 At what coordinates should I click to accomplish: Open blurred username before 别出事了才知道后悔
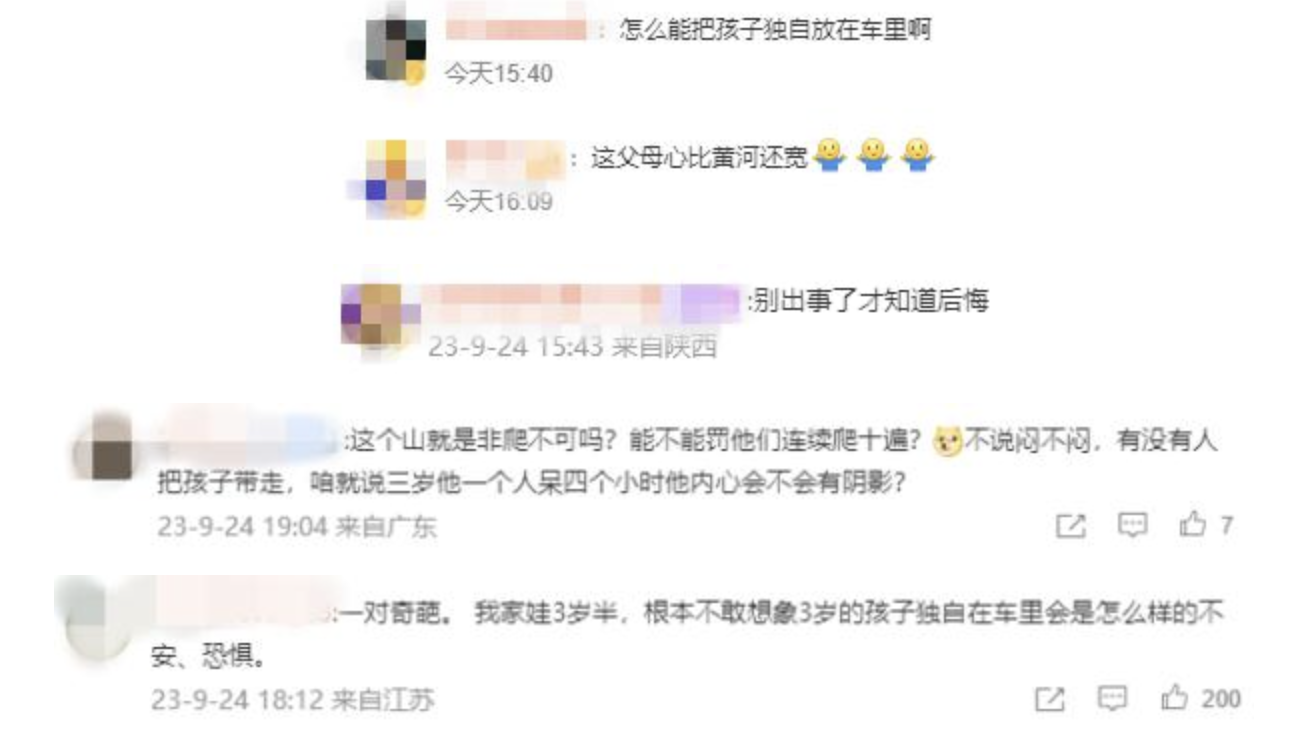[x=582, y=299]
